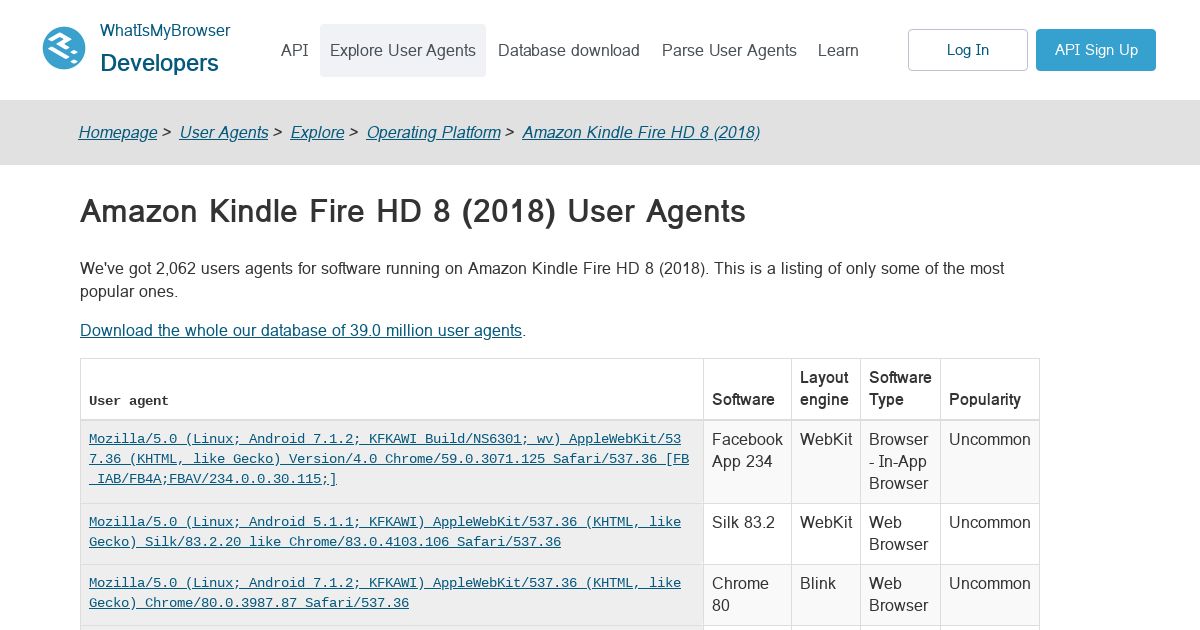Click the 'Layout engine' column header

click(x=825, y=389)
